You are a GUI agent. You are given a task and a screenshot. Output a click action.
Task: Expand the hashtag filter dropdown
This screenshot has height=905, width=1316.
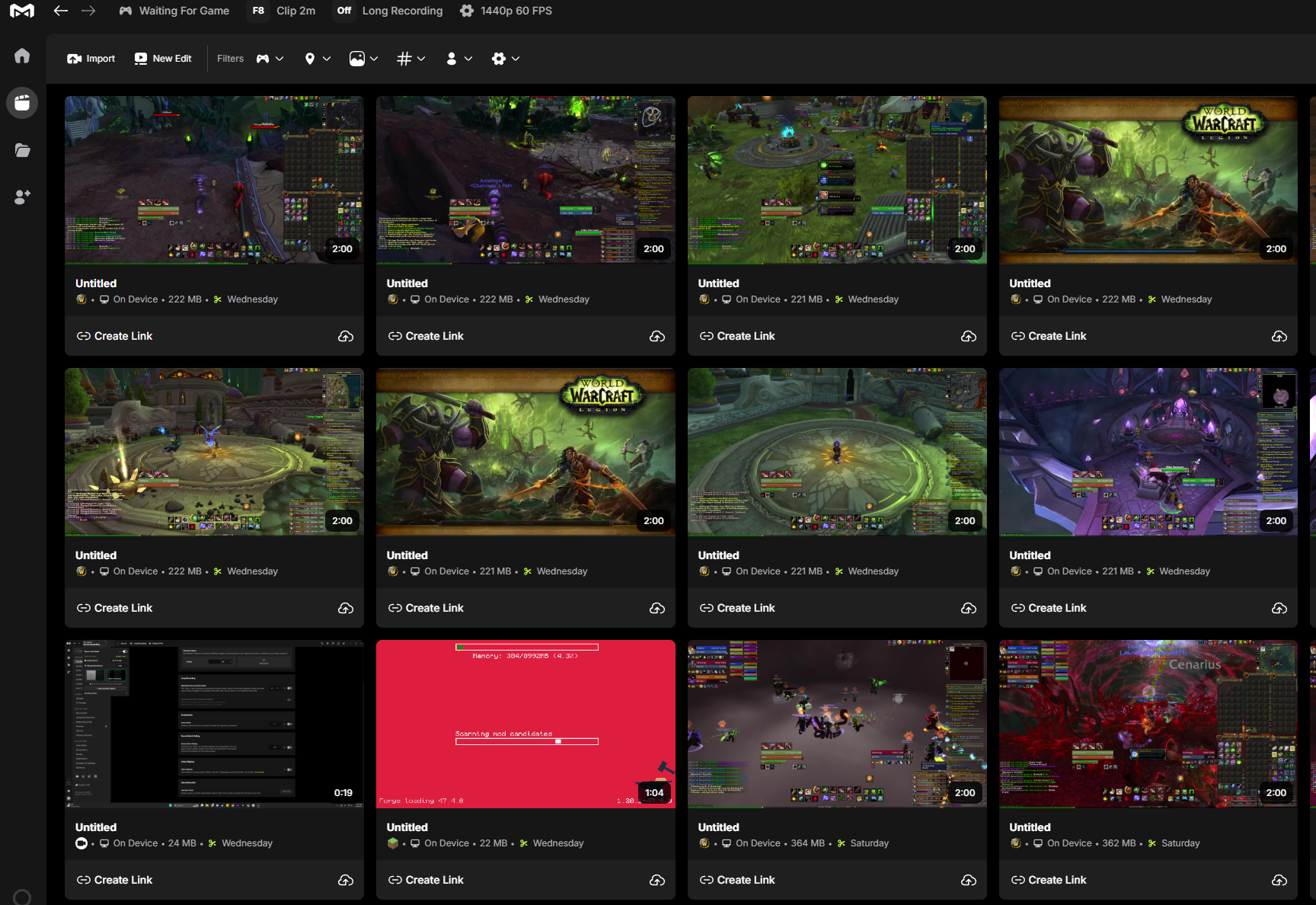point(411,59)
